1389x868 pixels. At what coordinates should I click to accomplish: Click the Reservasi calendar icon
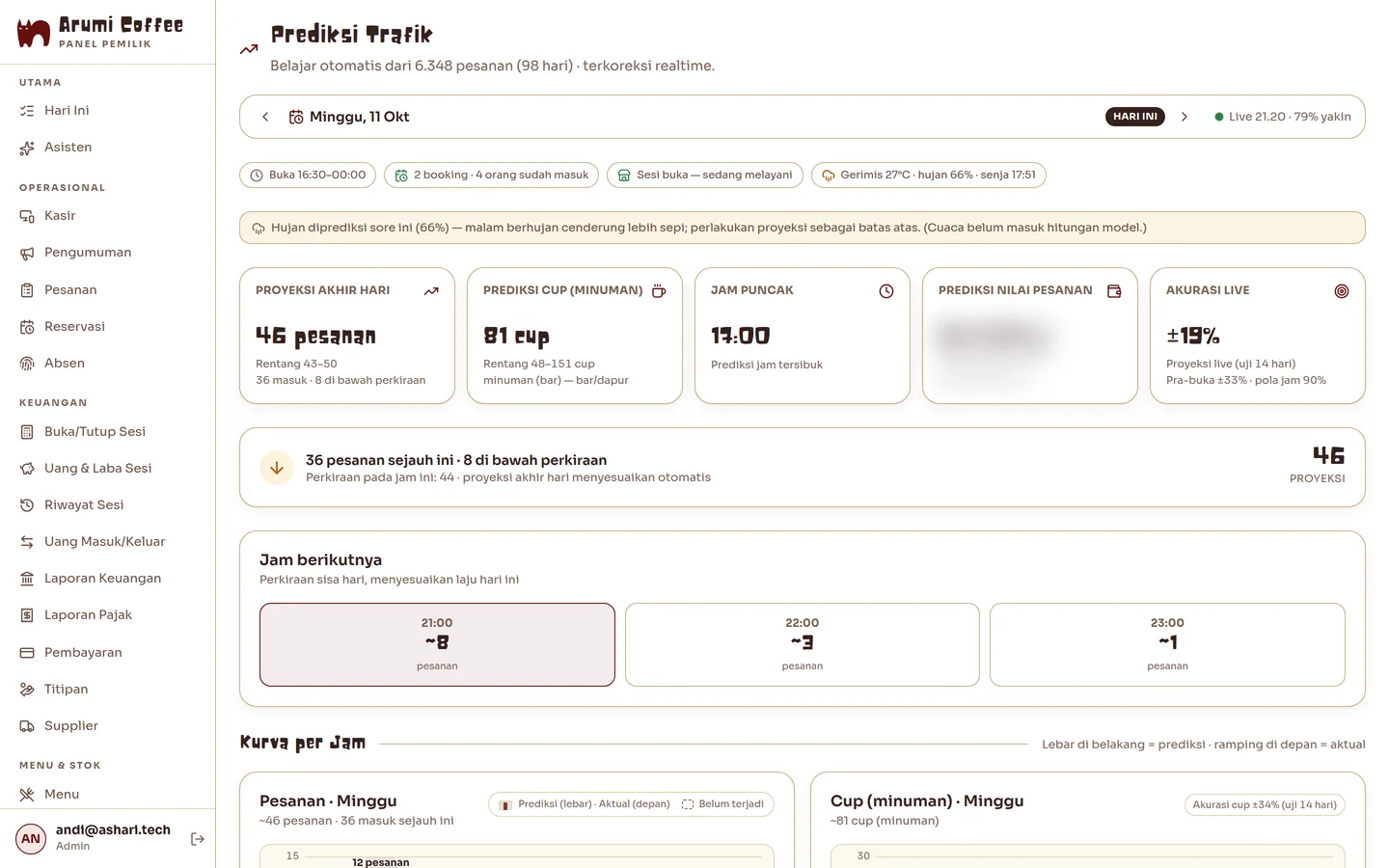point(27,327)
